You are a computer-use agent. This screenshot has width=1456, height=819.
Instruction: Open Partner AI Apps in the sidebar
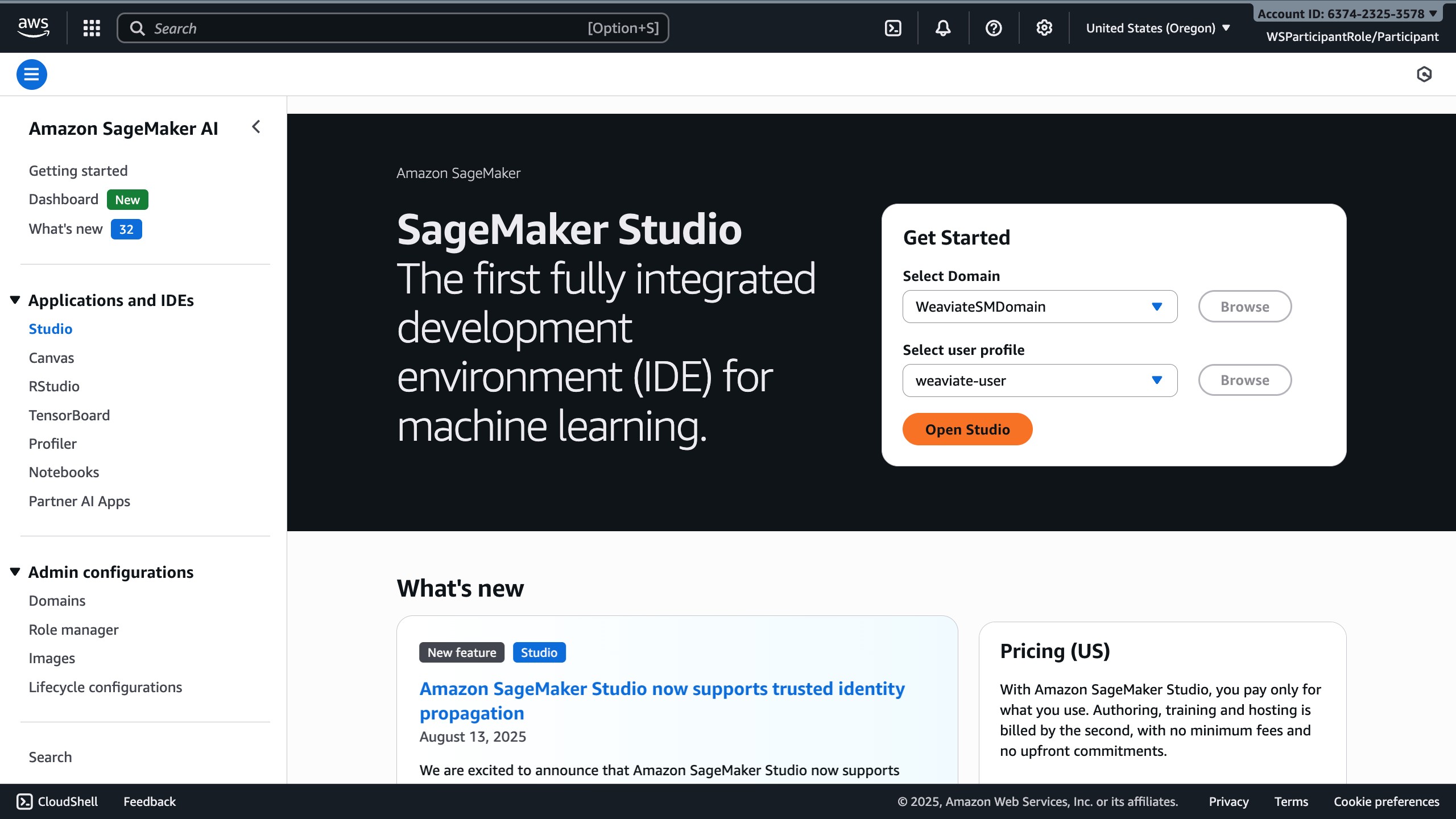tap(80, 501)
